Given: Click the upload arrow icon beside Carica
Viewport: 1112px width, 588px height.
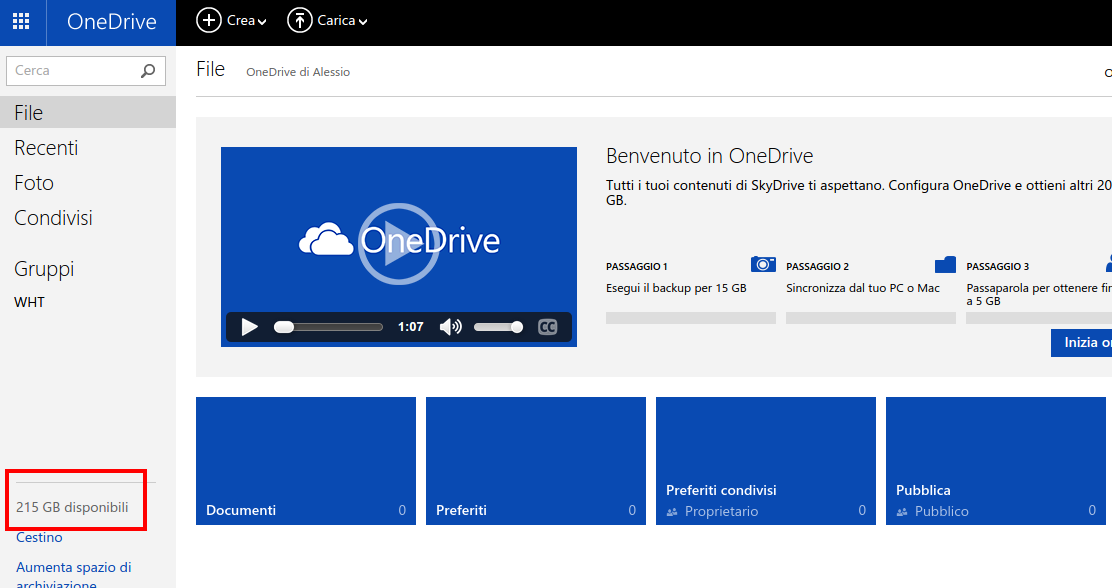Looking at the screenshot, I should pyautogui.click(x=299, y=21).
